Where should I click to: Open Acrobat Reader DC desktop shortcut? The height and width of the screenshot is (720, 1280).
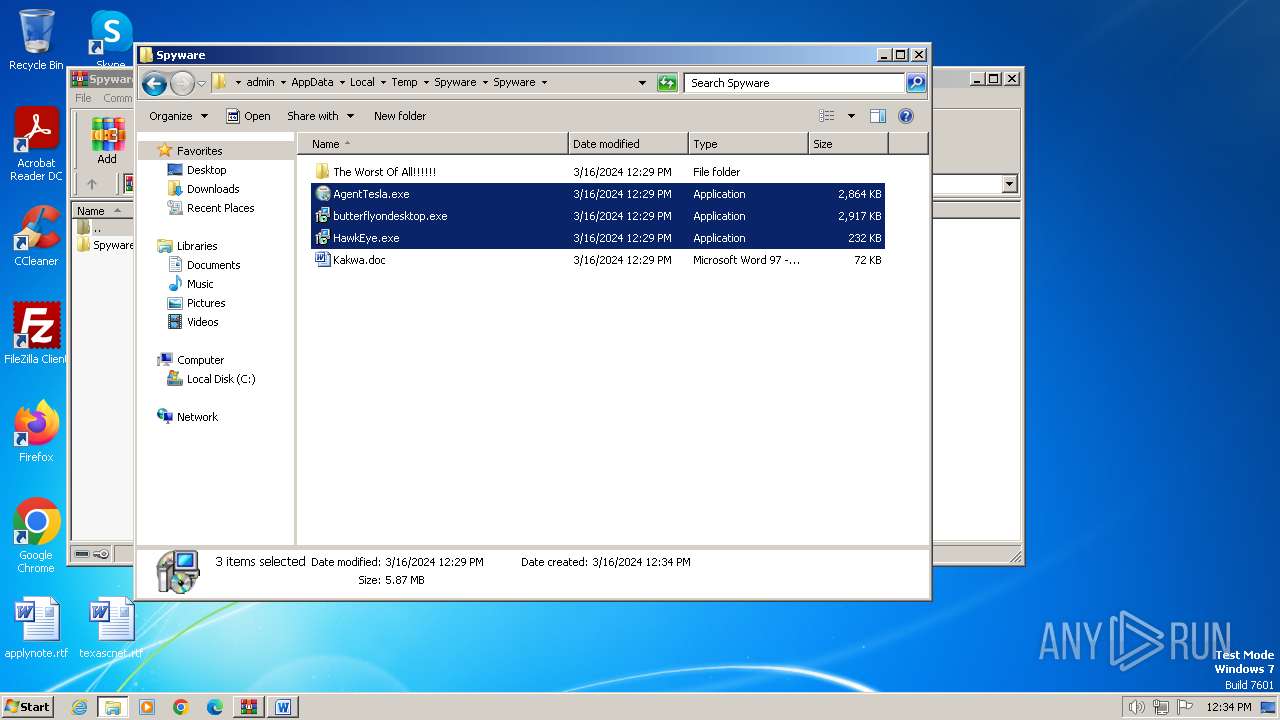(36, 145)
